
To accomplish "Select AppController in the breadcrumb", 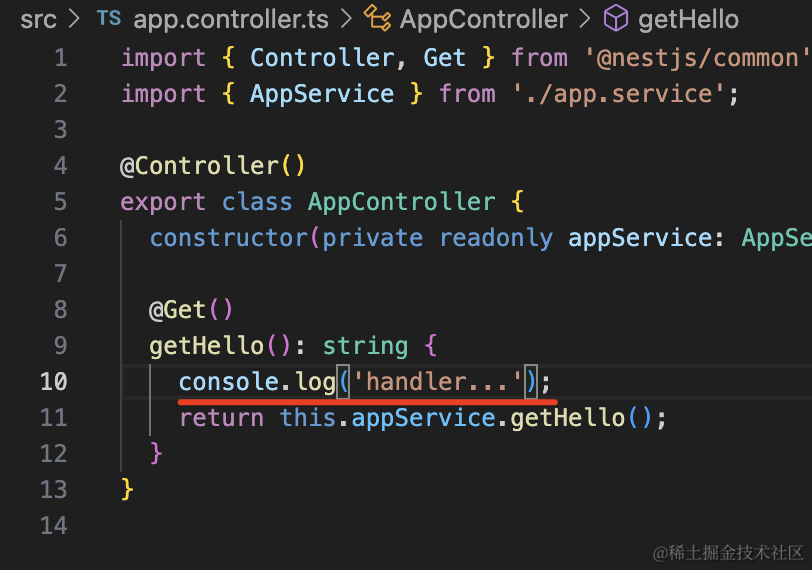I will [x=484, y=20].
